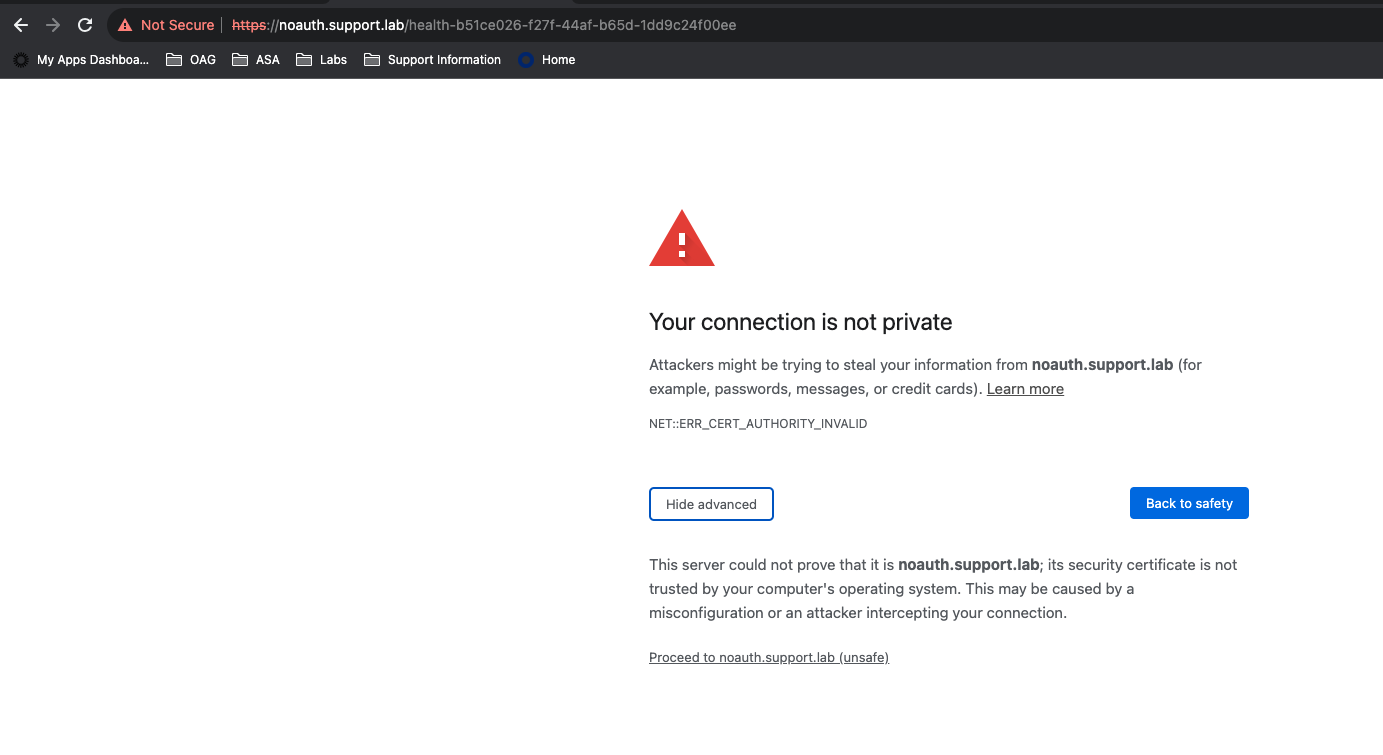The width and height of the screenshot is (1383, 755).
Task: Proceed to noauth.support.lab (unsafe) link
Action: 769,657
